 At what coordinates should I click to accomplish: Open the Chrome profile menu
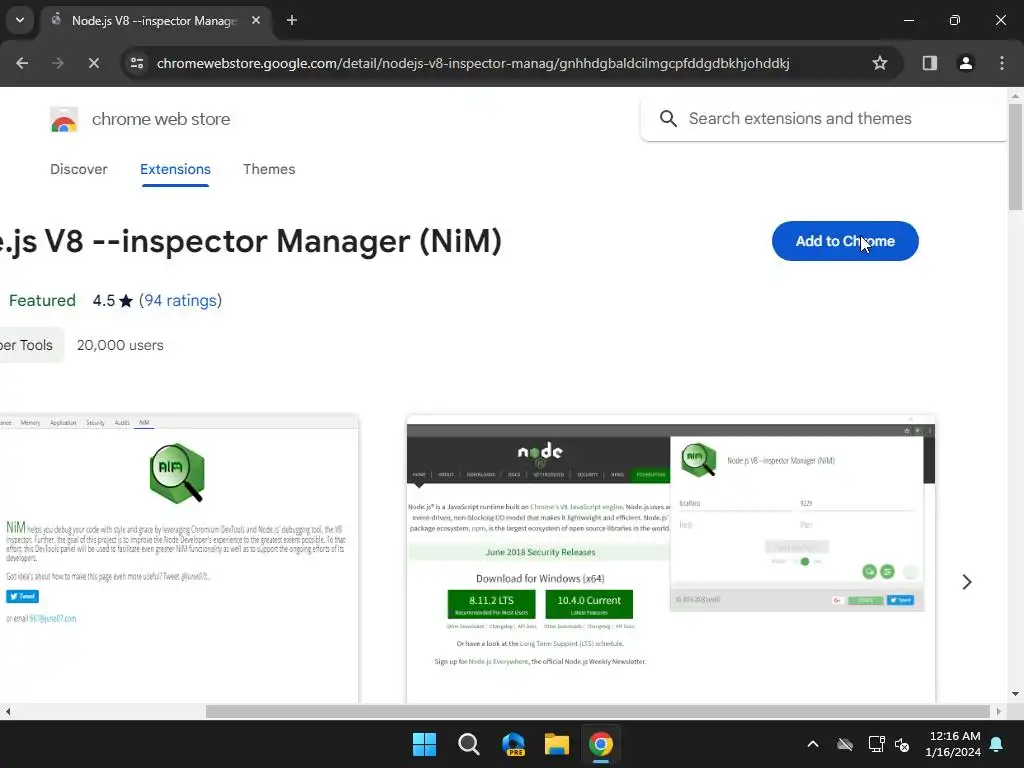tap(965, 63)
